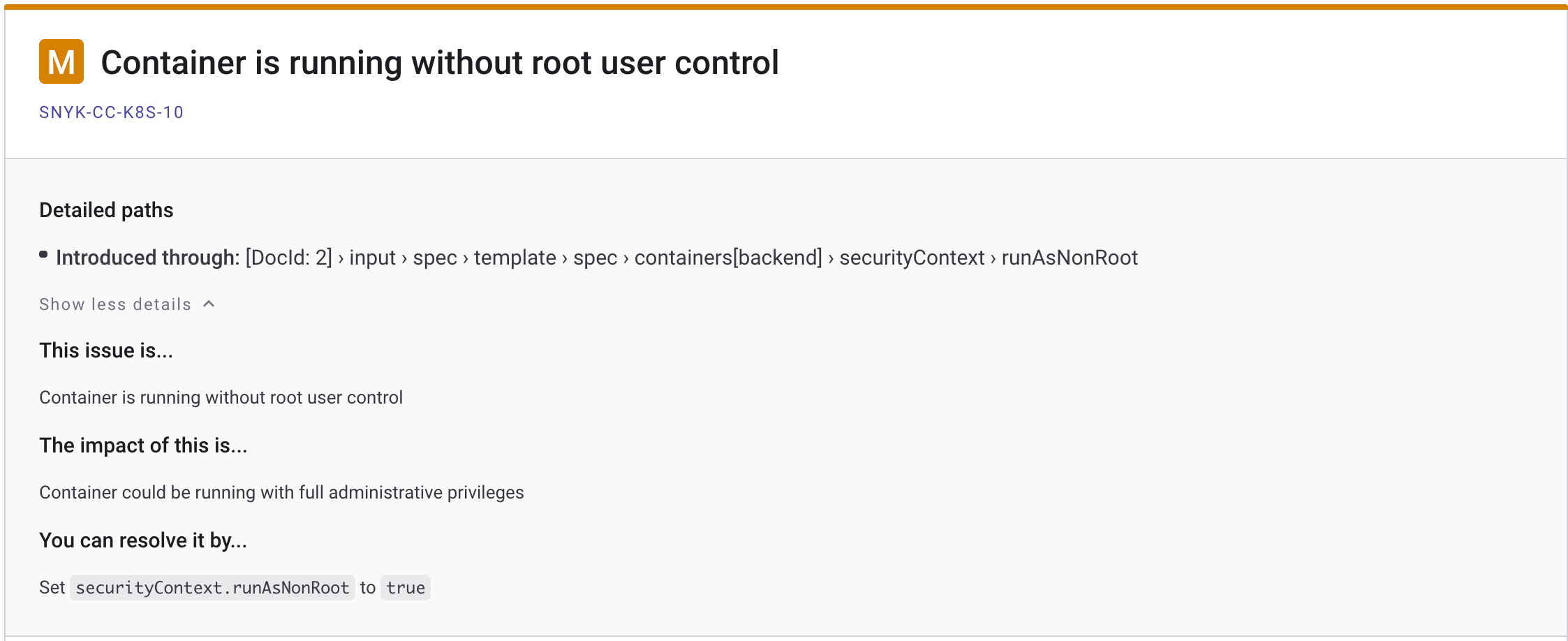Click the [DocId: 2] path segment
Screen dimensions: 1568x641
tap(289, 258)
